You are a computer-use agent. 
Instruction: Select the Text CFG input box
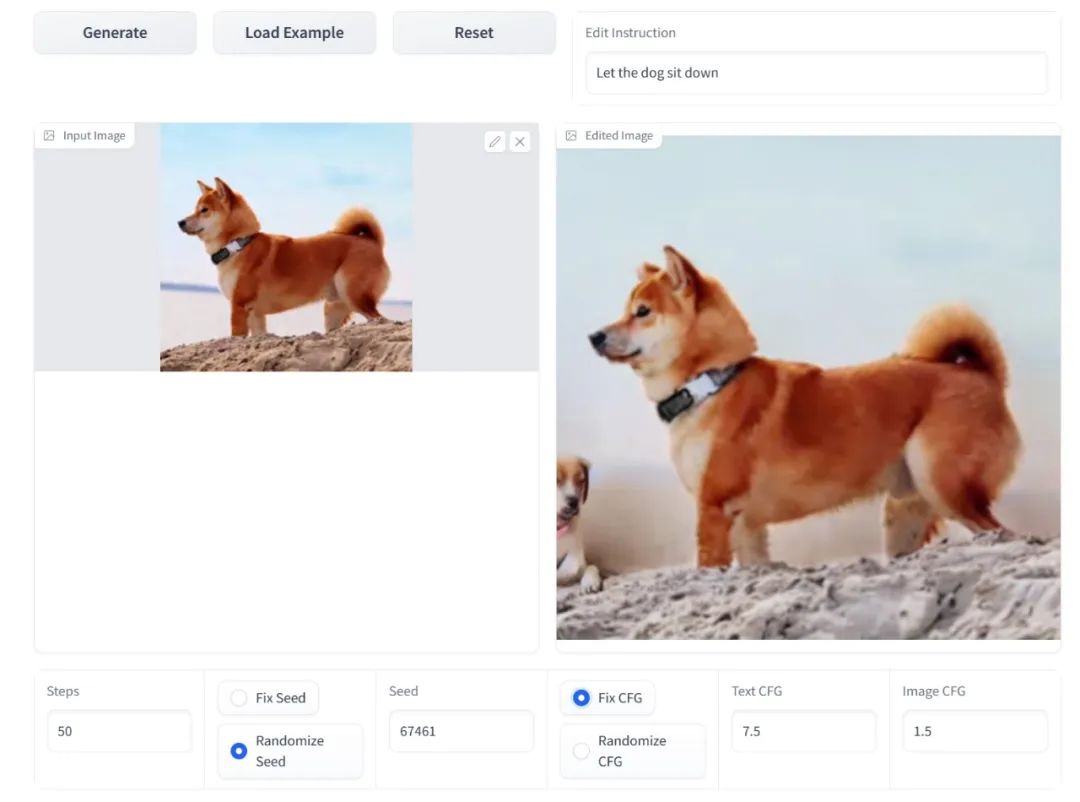click(x=803, y=731)
